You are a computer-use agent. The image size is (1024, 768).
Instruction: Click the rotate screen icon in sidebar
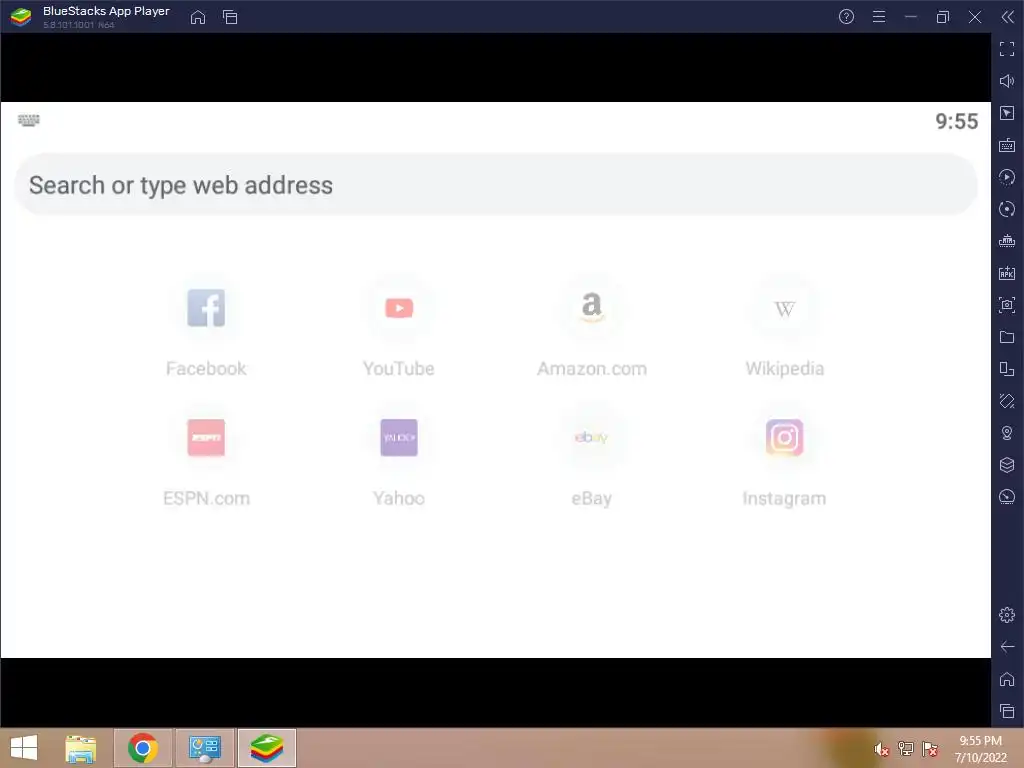pos(1007,401)
